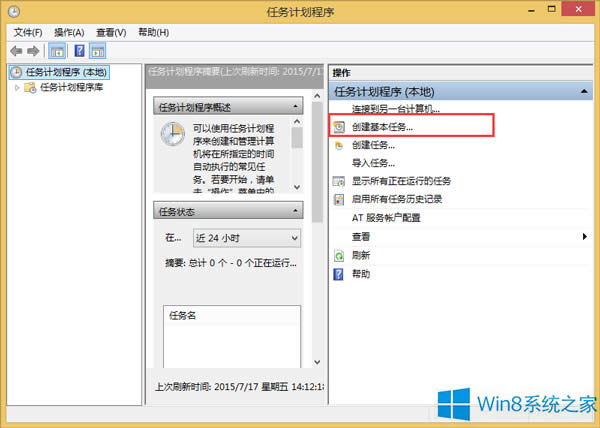The height and width of the screenshot is (428, 600).
Task: Click the blue 帮助 icon in actions pane
Action: coord(339,274)
